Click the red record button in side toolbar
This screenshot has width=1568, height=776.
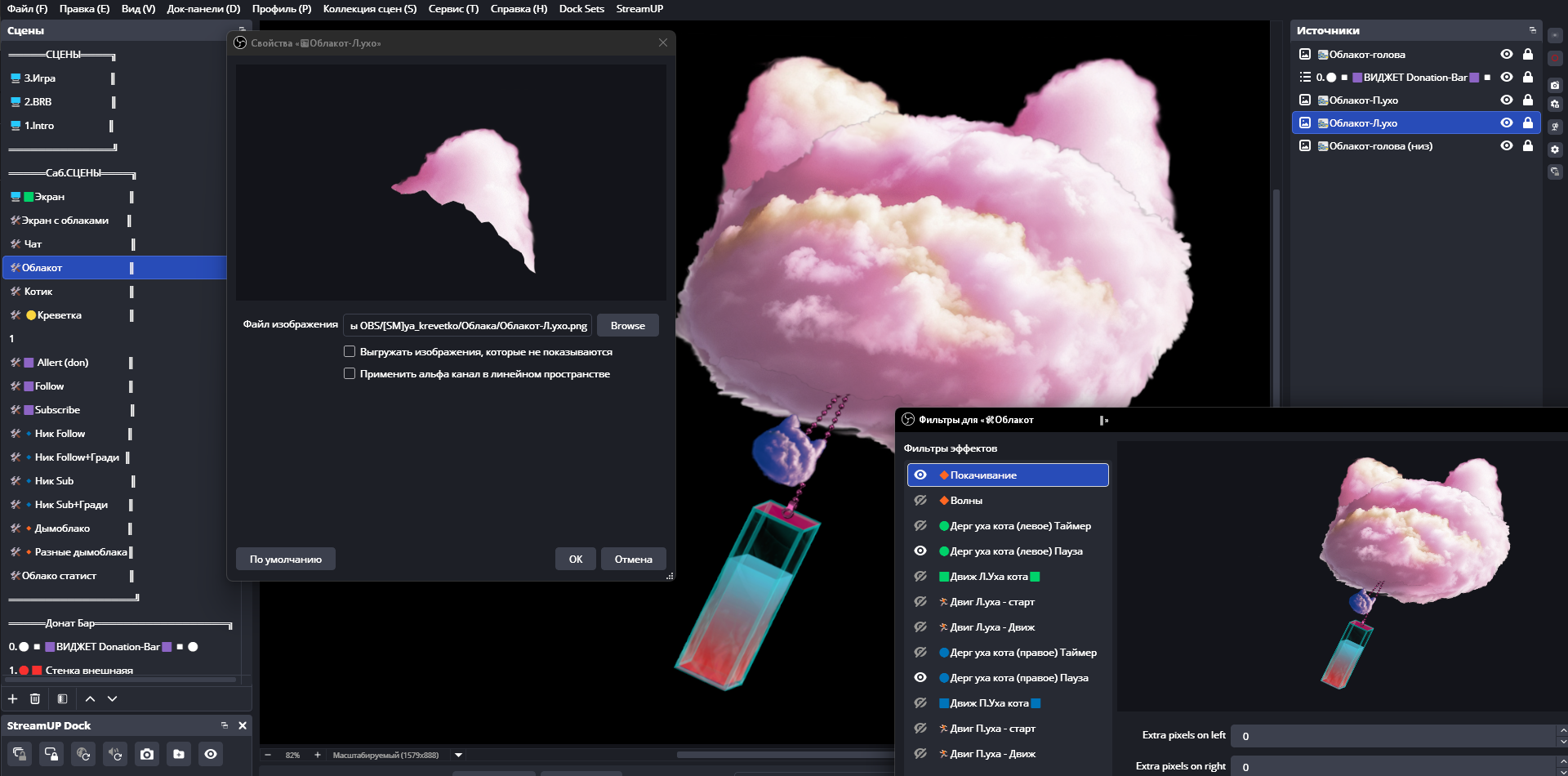1555,59
